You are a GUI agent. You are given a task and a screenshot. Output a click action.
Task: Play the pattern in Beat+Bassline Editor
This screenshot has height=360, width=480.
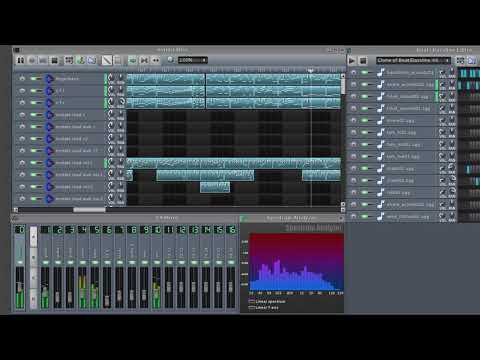pos(352,61)
